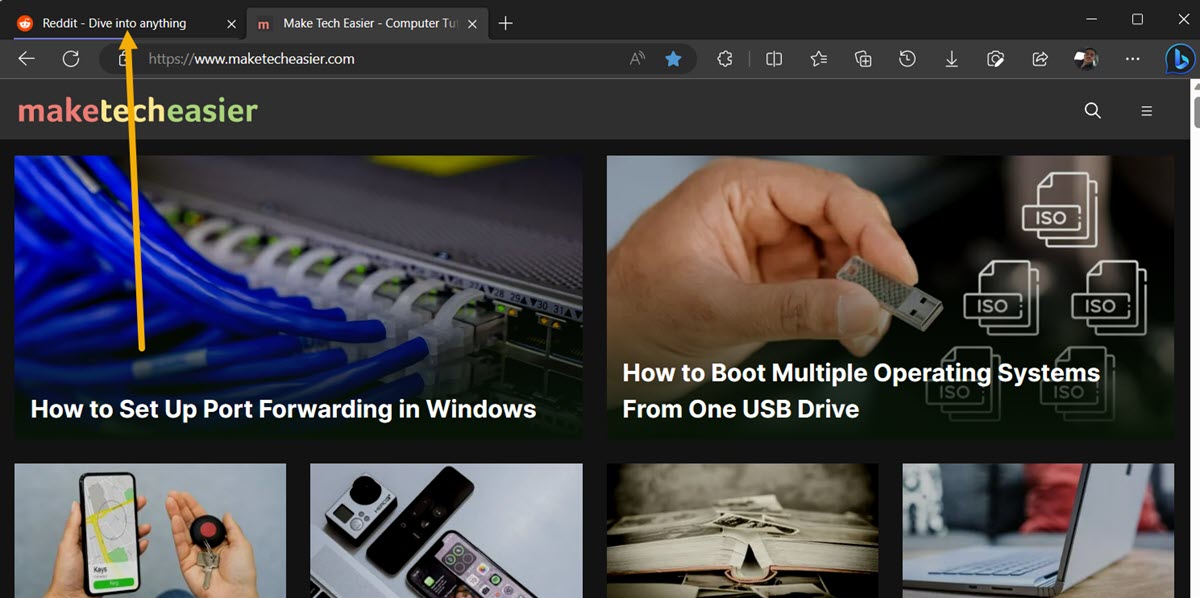The height and width of the screenshot is (598, 1200).
Task: Open the Downloads icon
Action: [951, 59]
